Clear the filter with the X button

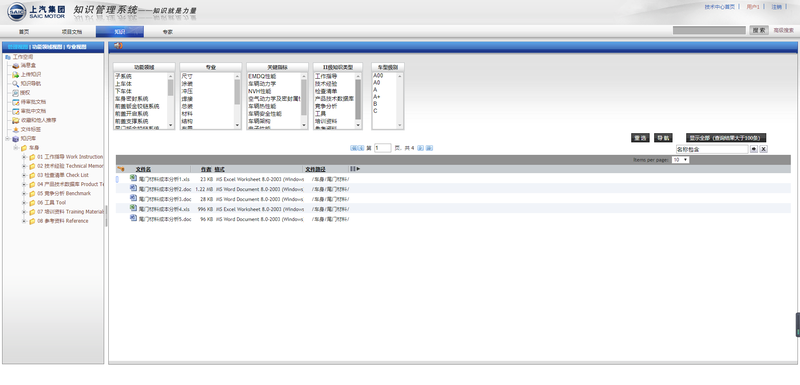[764, 149]
